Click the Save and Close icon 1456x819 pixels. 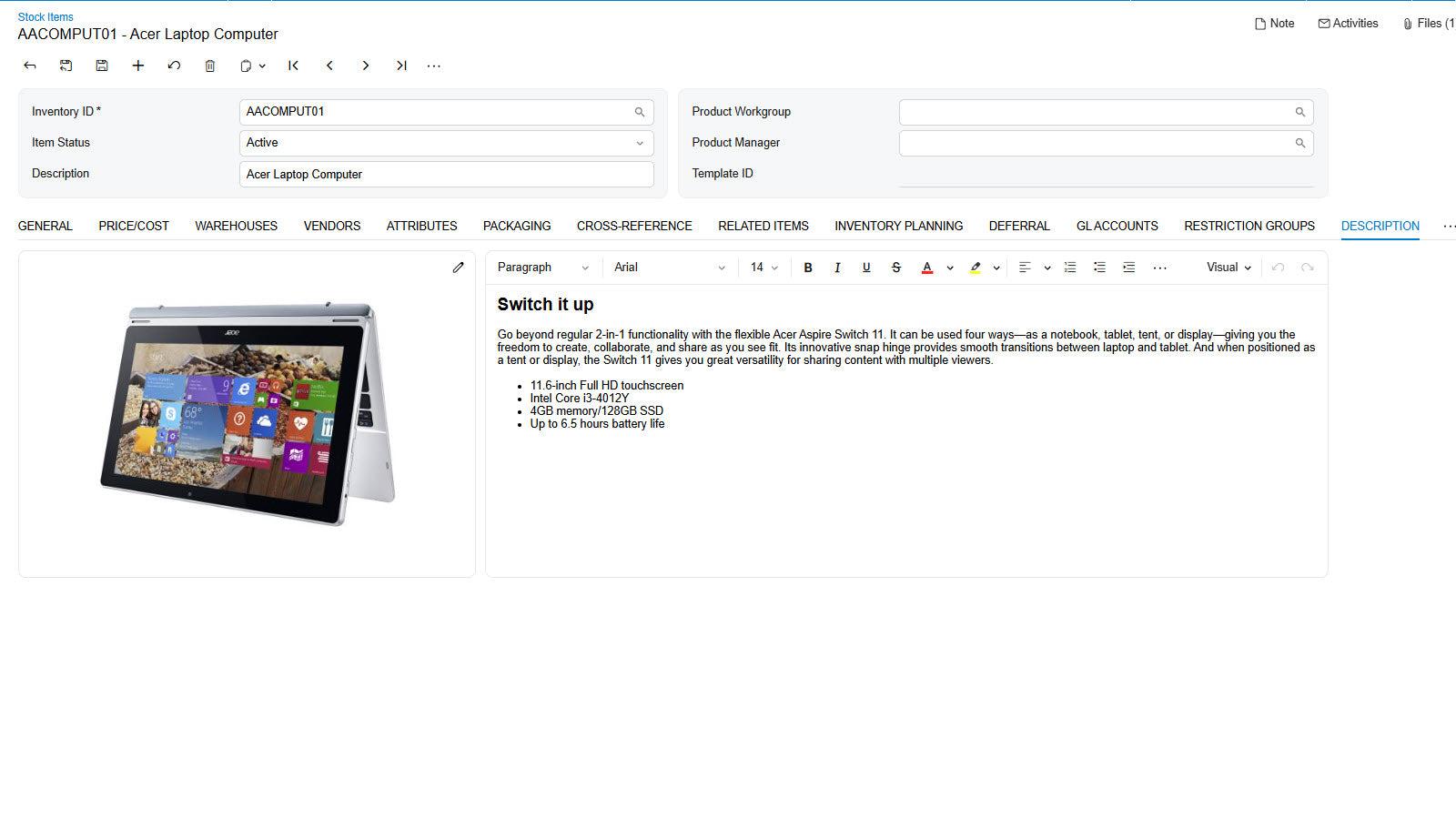point(66,66)
